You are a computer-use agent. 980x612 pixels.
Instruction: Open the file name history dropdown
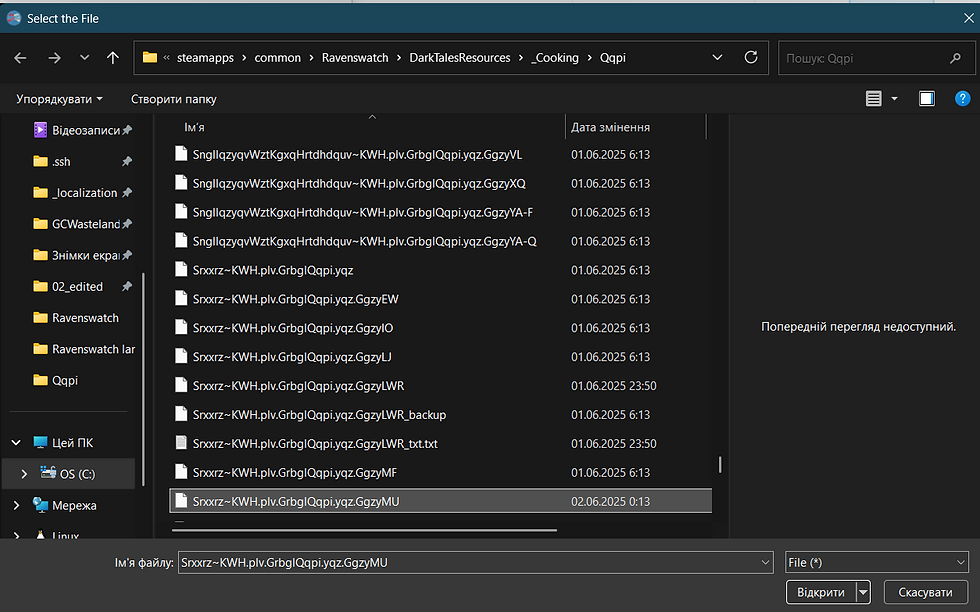[765, 563]
